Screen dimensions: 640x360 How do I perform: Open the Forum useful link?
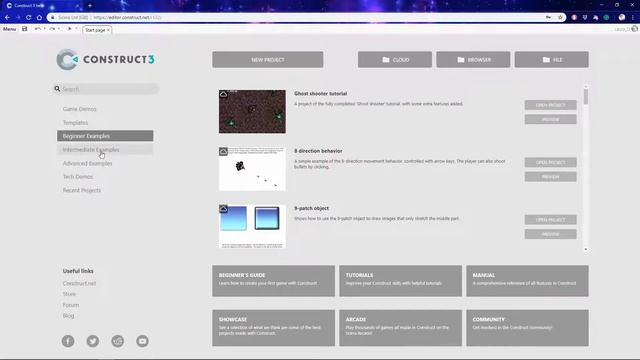[71, 305]
